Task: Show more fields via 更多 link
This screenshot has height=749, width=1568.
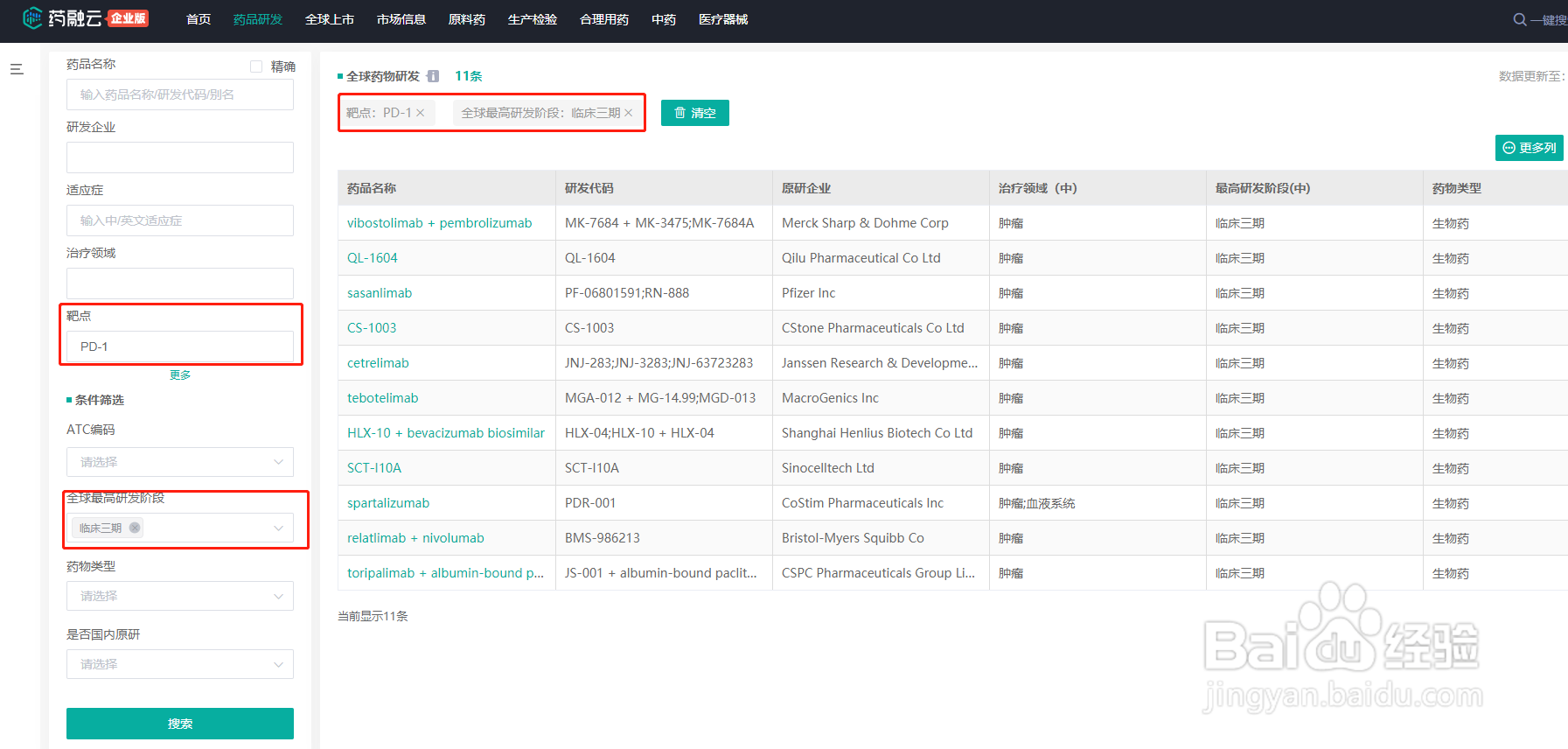Action: [180, 374]
